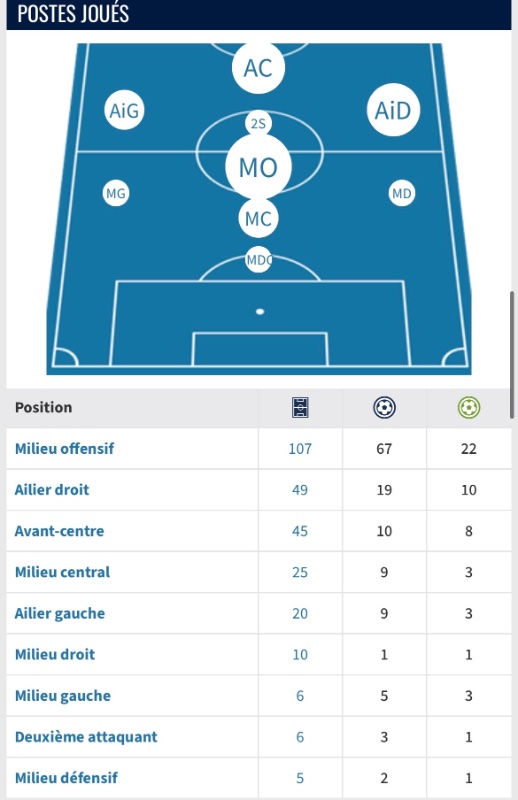Select the AiG left winger circle

[x=124, y=110]
